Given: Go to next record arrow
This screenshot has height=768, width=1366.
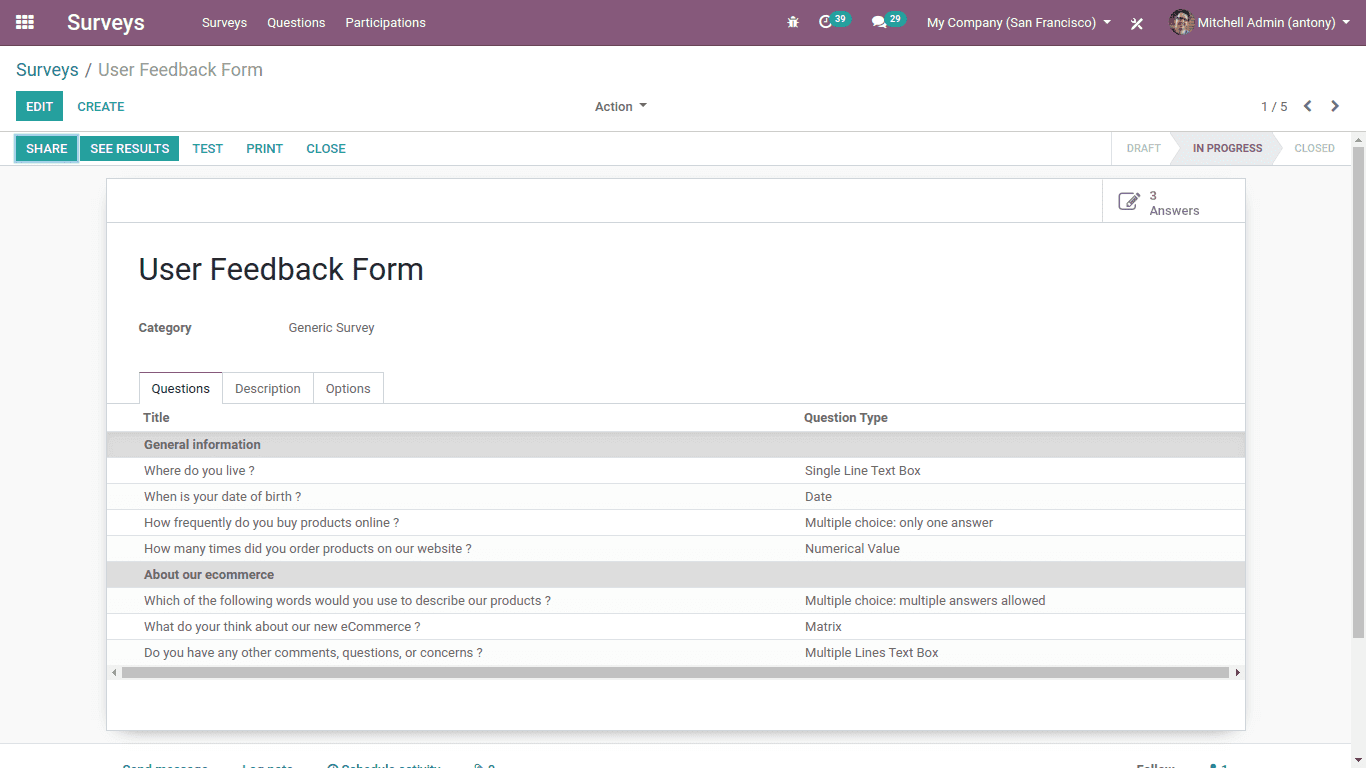Looking at the screenshot, I should (1335, 106).
